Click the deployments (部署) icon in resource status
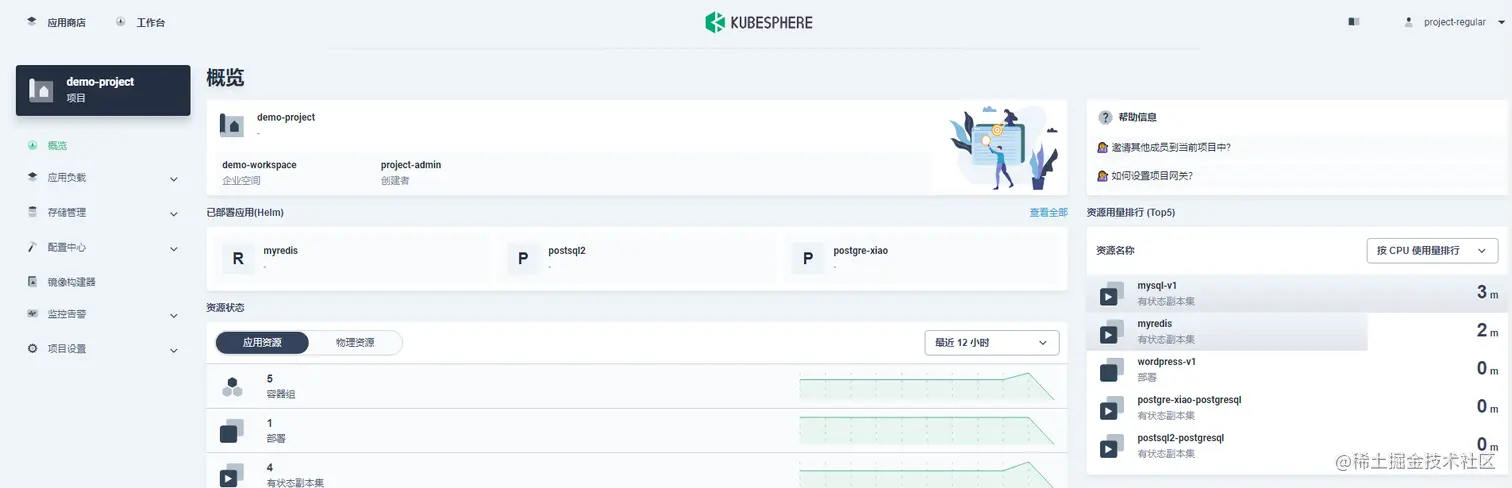This screenshot has width=1512, height=488. tap(232, 430)
